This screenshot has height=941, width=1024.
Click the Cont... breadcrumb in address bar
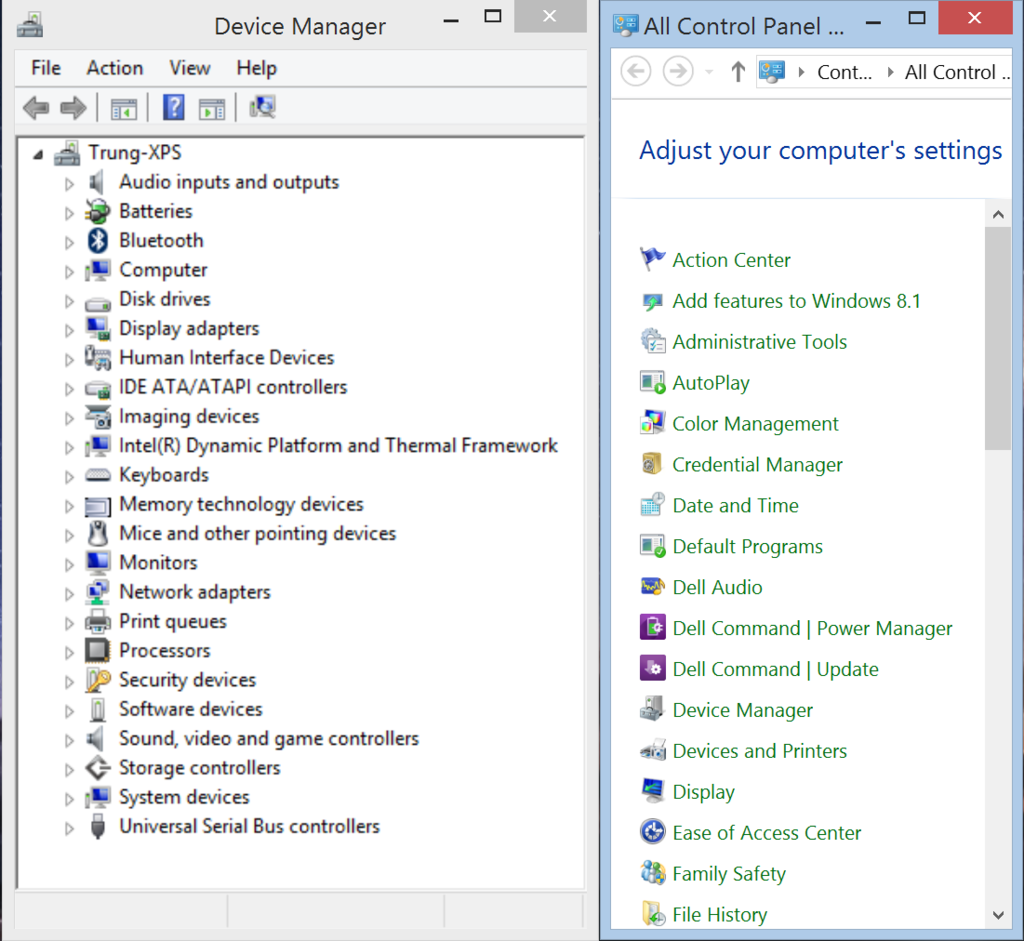[x=844, y=72]
